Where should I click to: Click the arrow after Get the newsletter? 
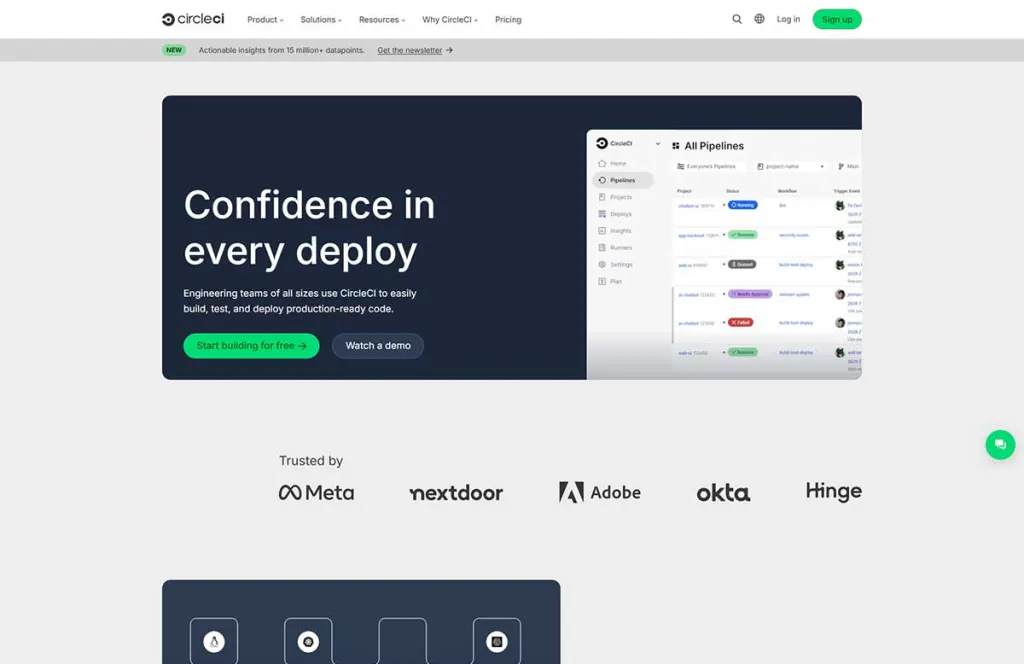449,50
